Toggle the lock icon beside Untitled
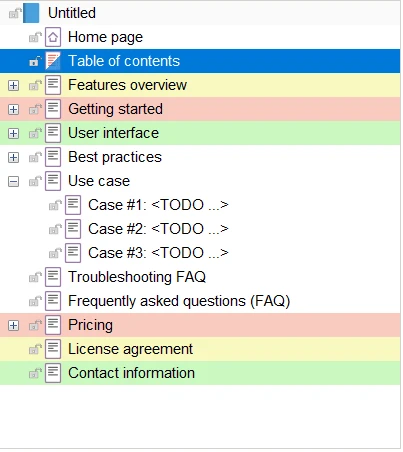403x452 pixels. coord(15,13)
